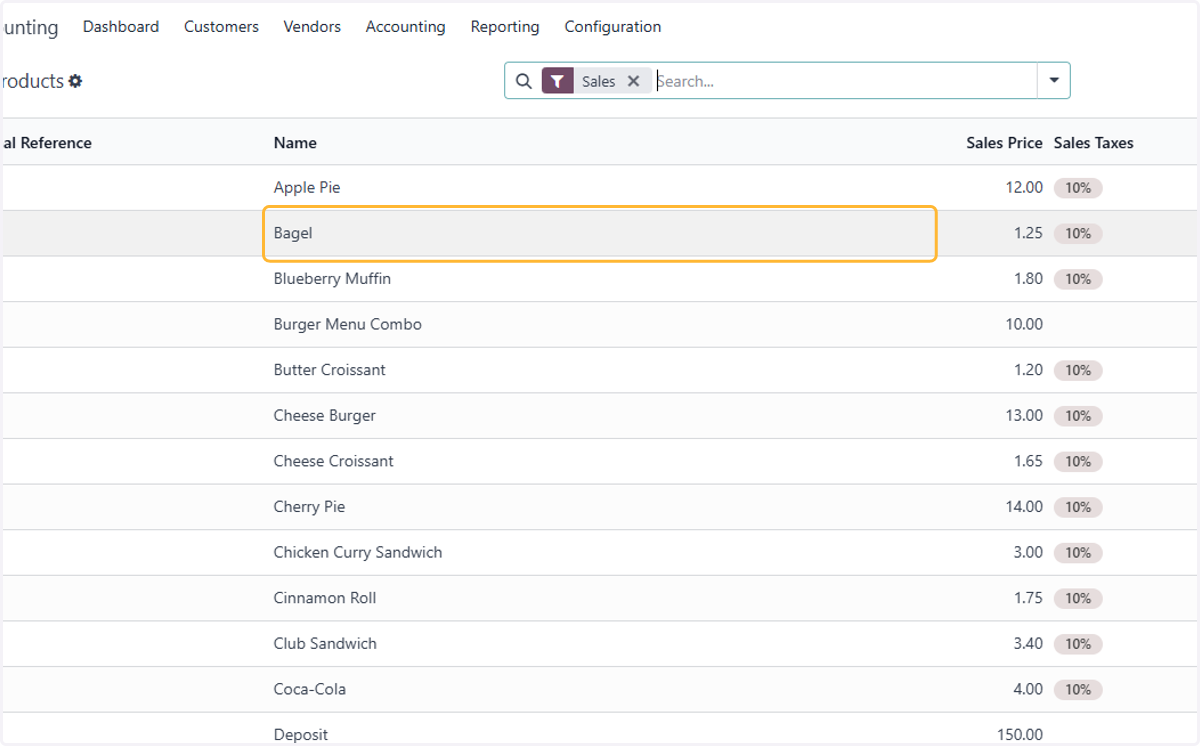Click the 10.00 price of Burger Menu Combo
Image resolution: width=1200 pixels, height=746 pixels.
1024,324
